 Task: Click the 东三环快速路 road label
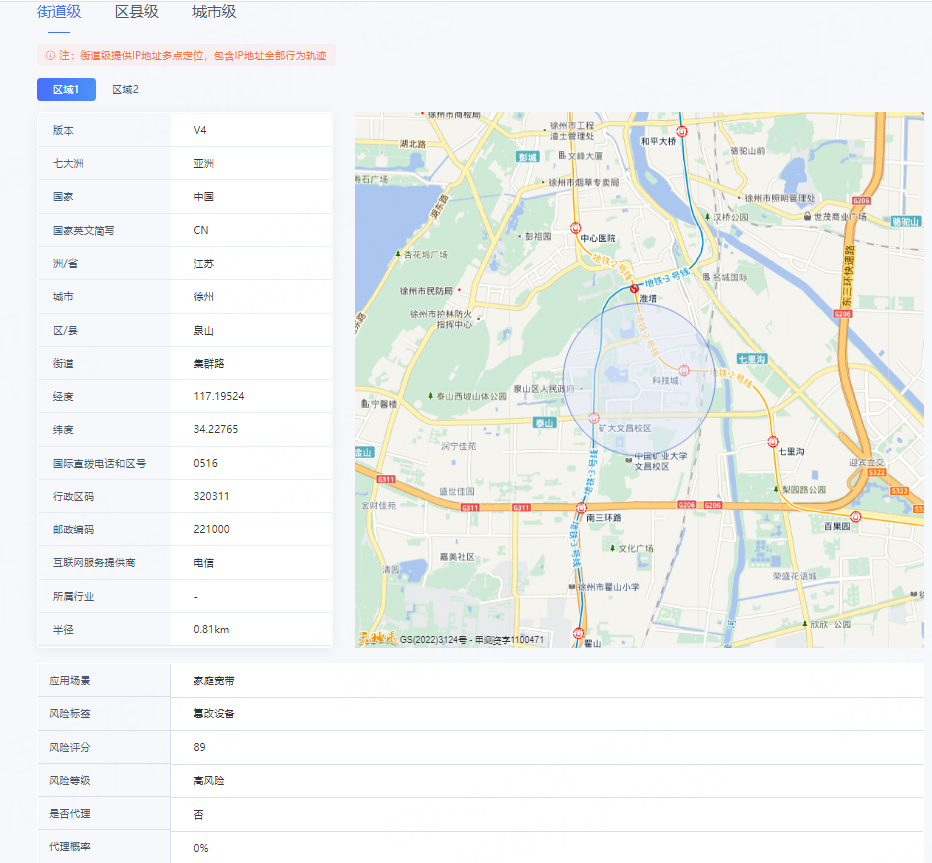coord(848,275)
